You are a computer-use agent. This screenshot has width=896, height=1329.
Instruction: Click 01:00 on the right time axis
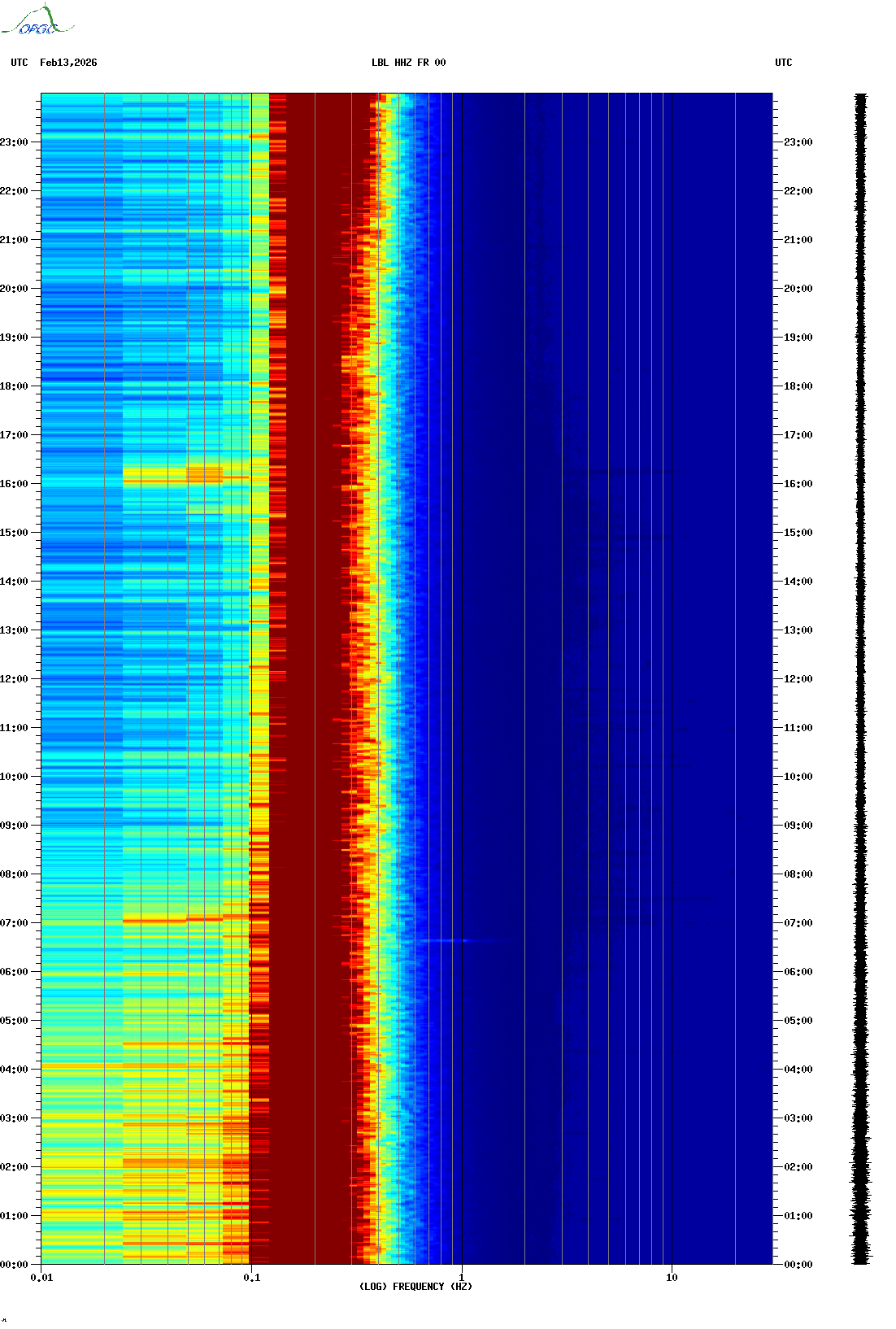[798, 1216]
